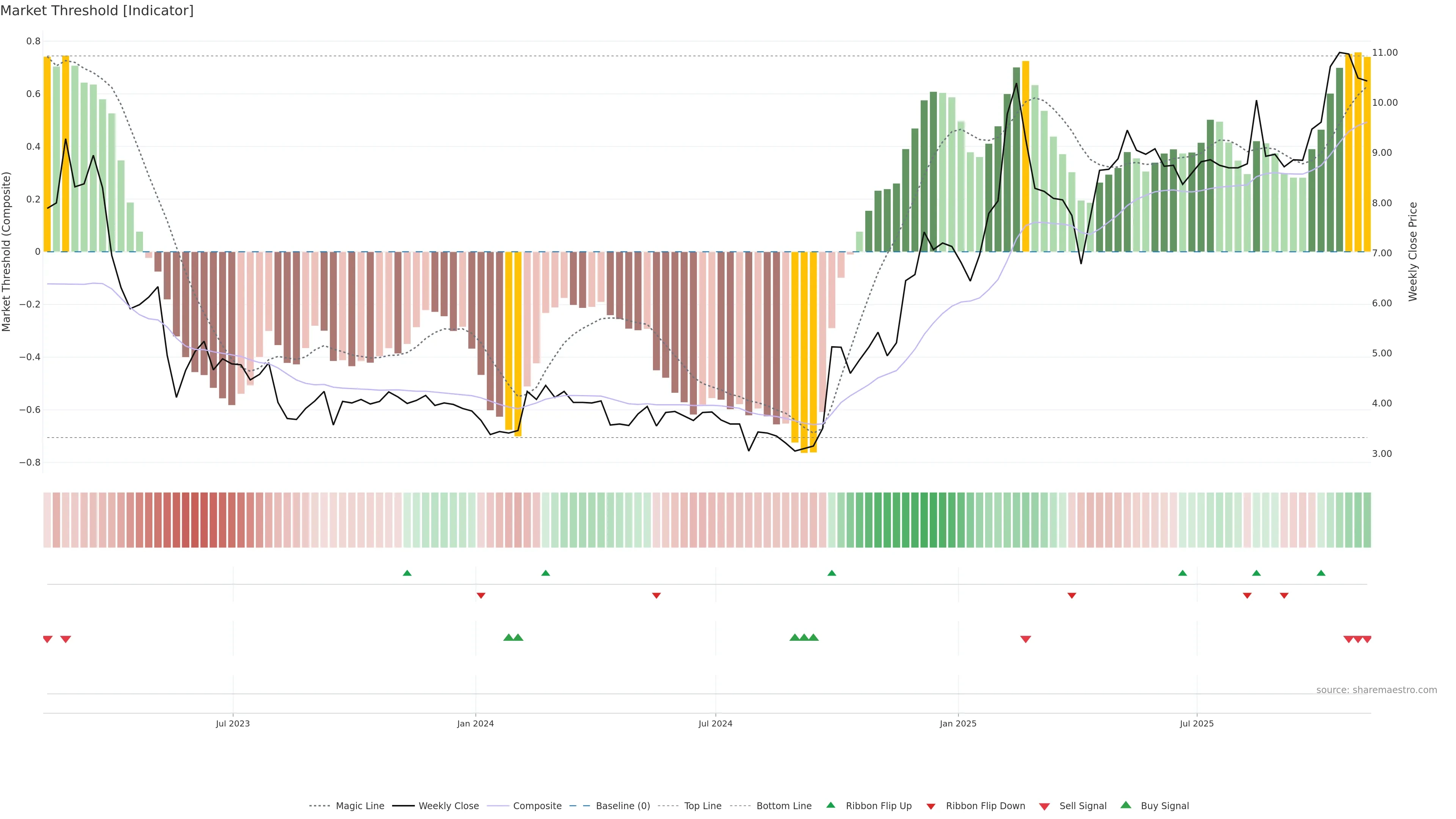Image resolution: width=1456 pixels, height=819 pixels.
Task: Toggle Top Line legend entry
Action: [x=703, y=805]
